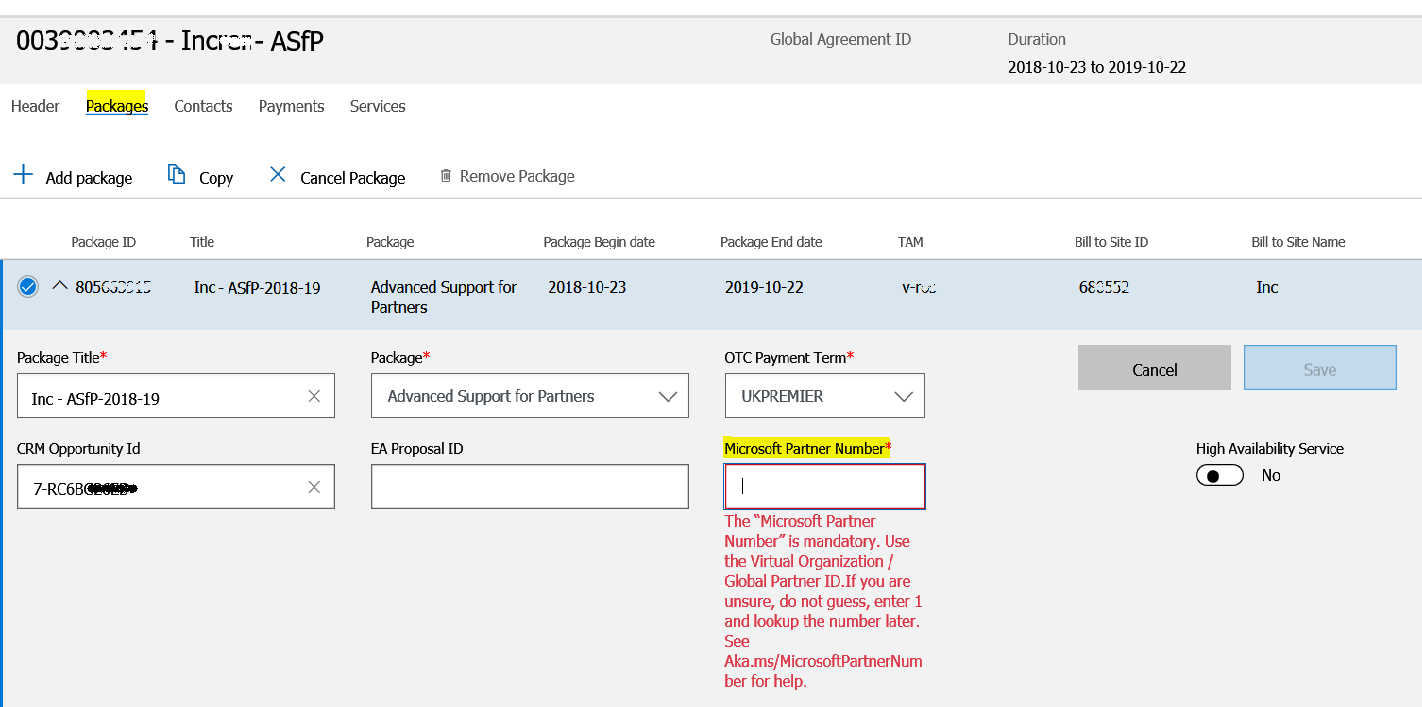Deselect the package row checkmark

28,287
